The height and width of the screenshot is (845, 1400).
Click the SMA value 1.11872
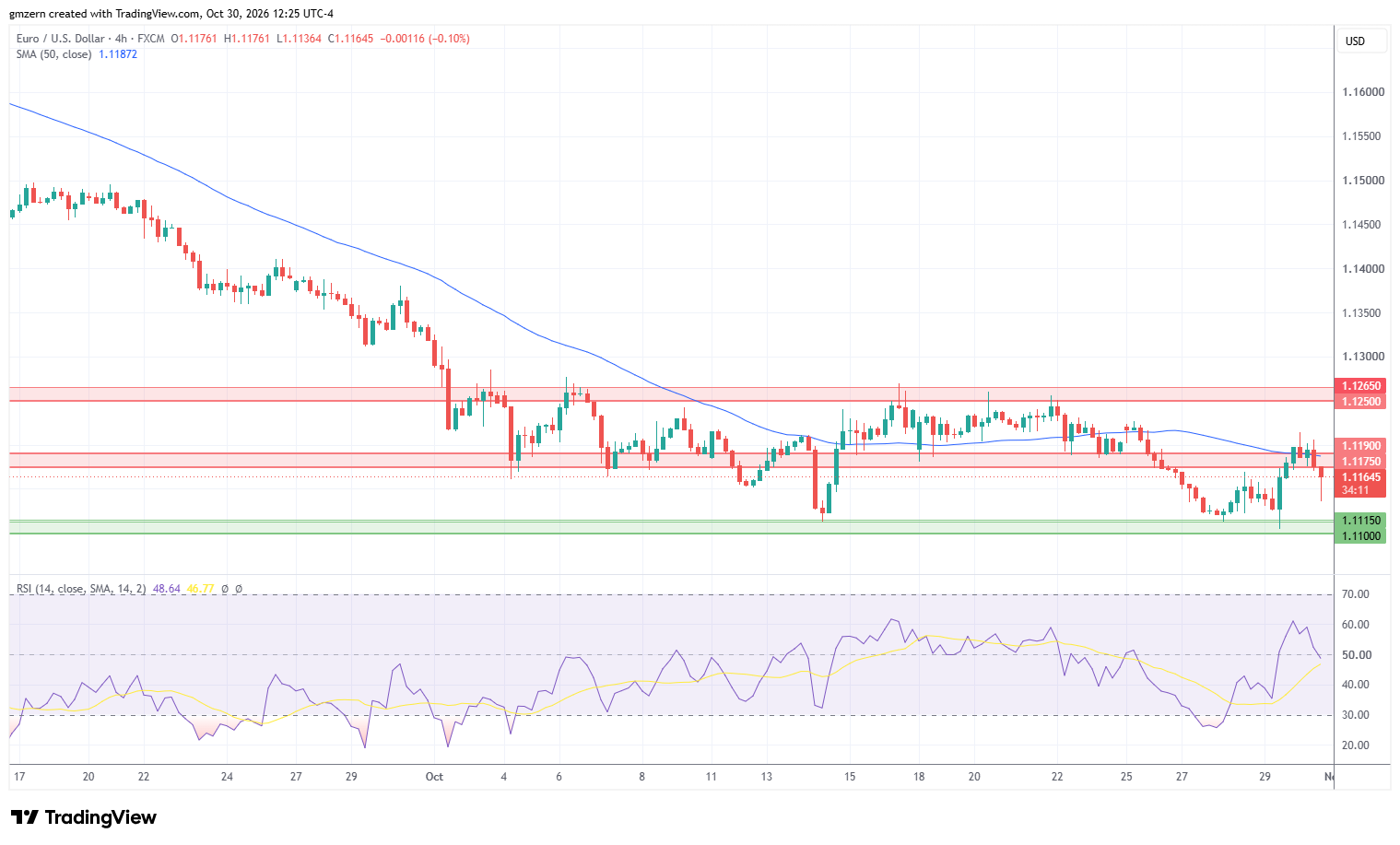[118, 54]
